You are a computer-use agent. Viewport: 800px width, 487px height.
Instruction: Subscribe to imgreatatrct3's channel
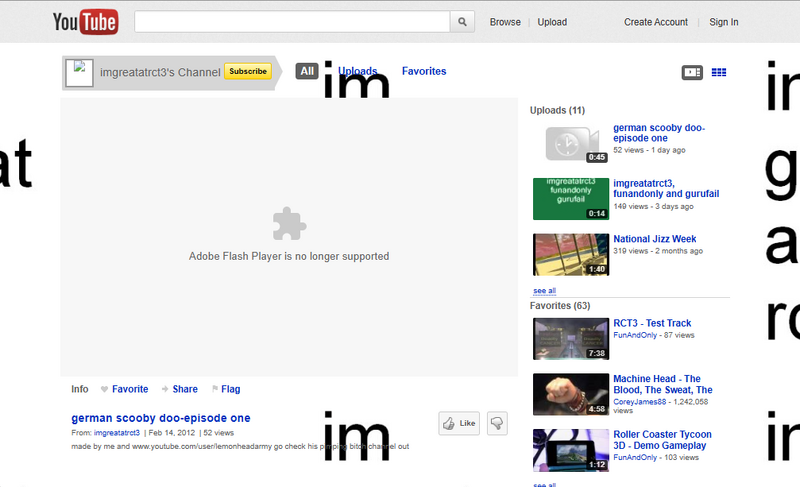click(248, 71)
